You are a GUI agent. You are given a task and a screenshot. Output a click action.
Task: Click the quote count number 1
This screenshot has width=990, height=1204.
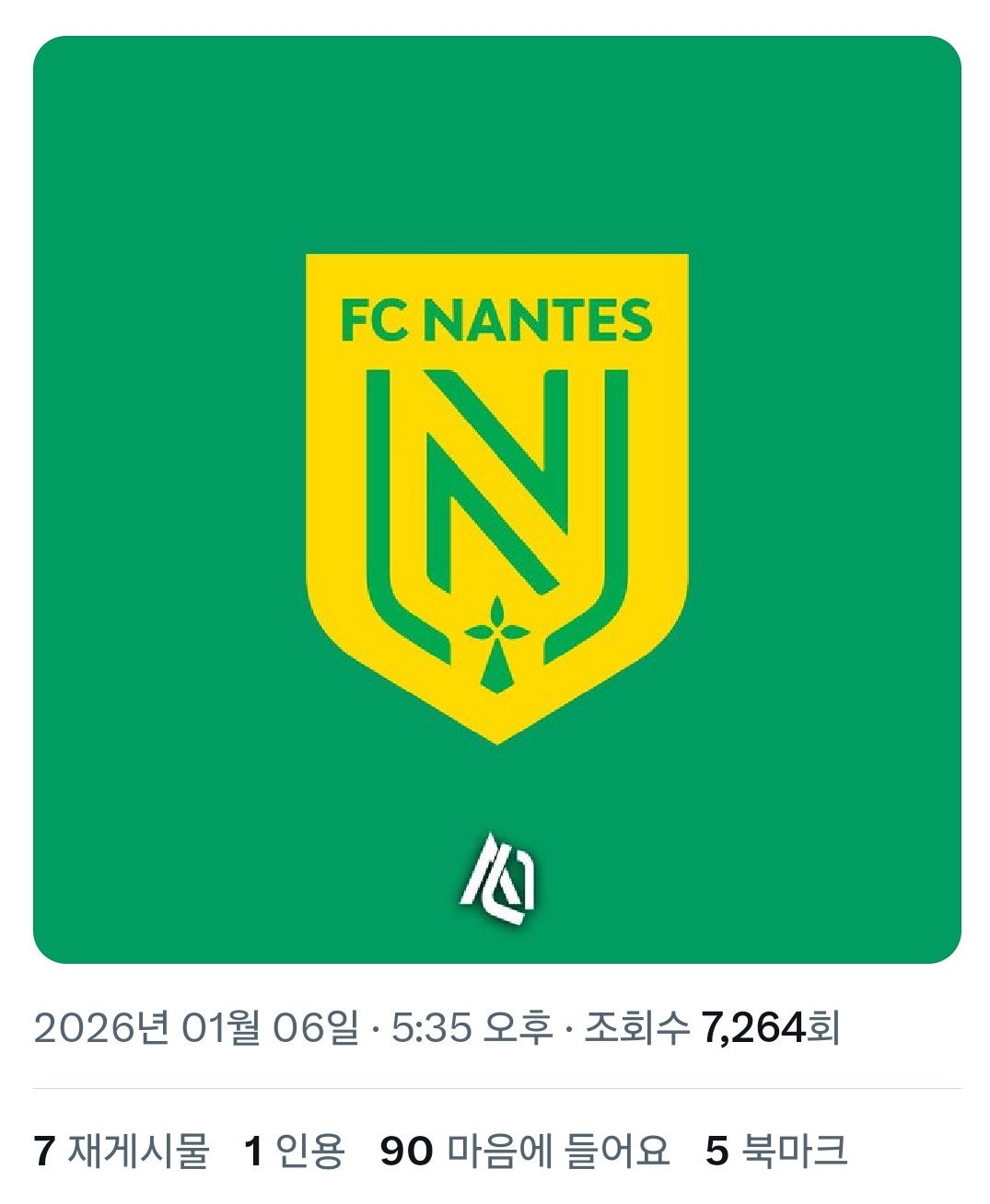[x=253, y=1152]
